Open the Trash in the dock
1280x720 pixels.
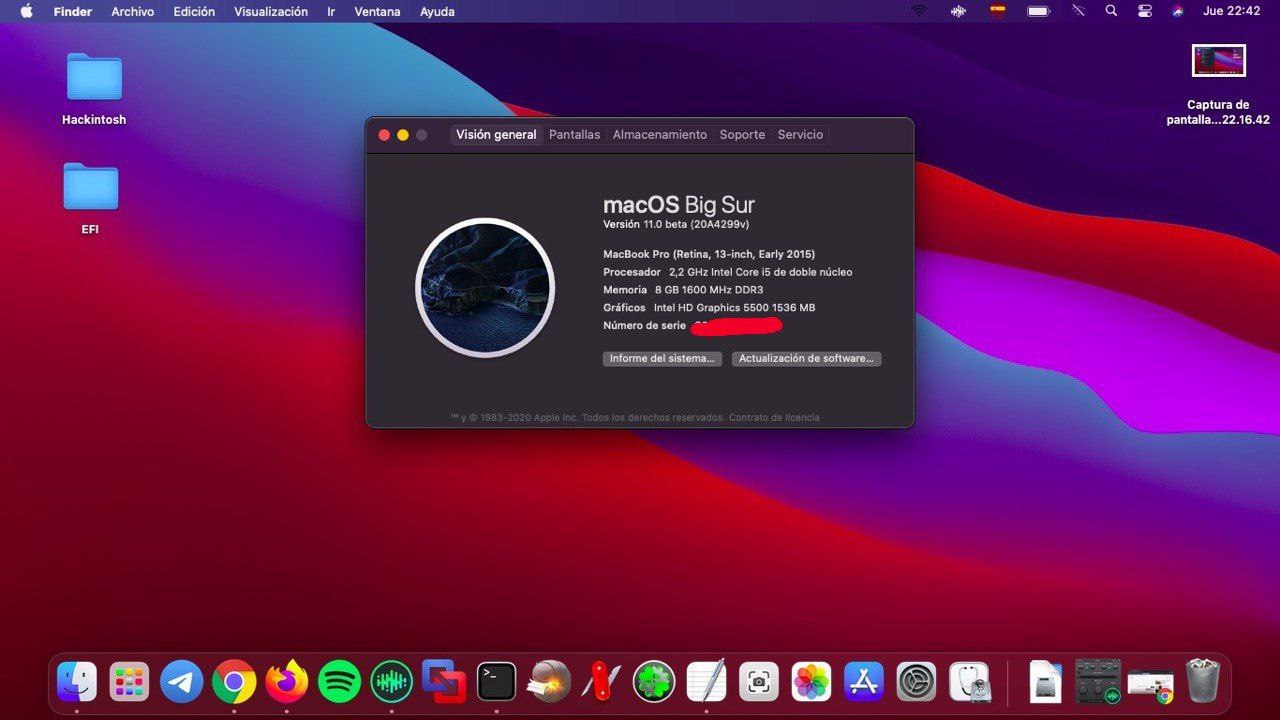1202,682
